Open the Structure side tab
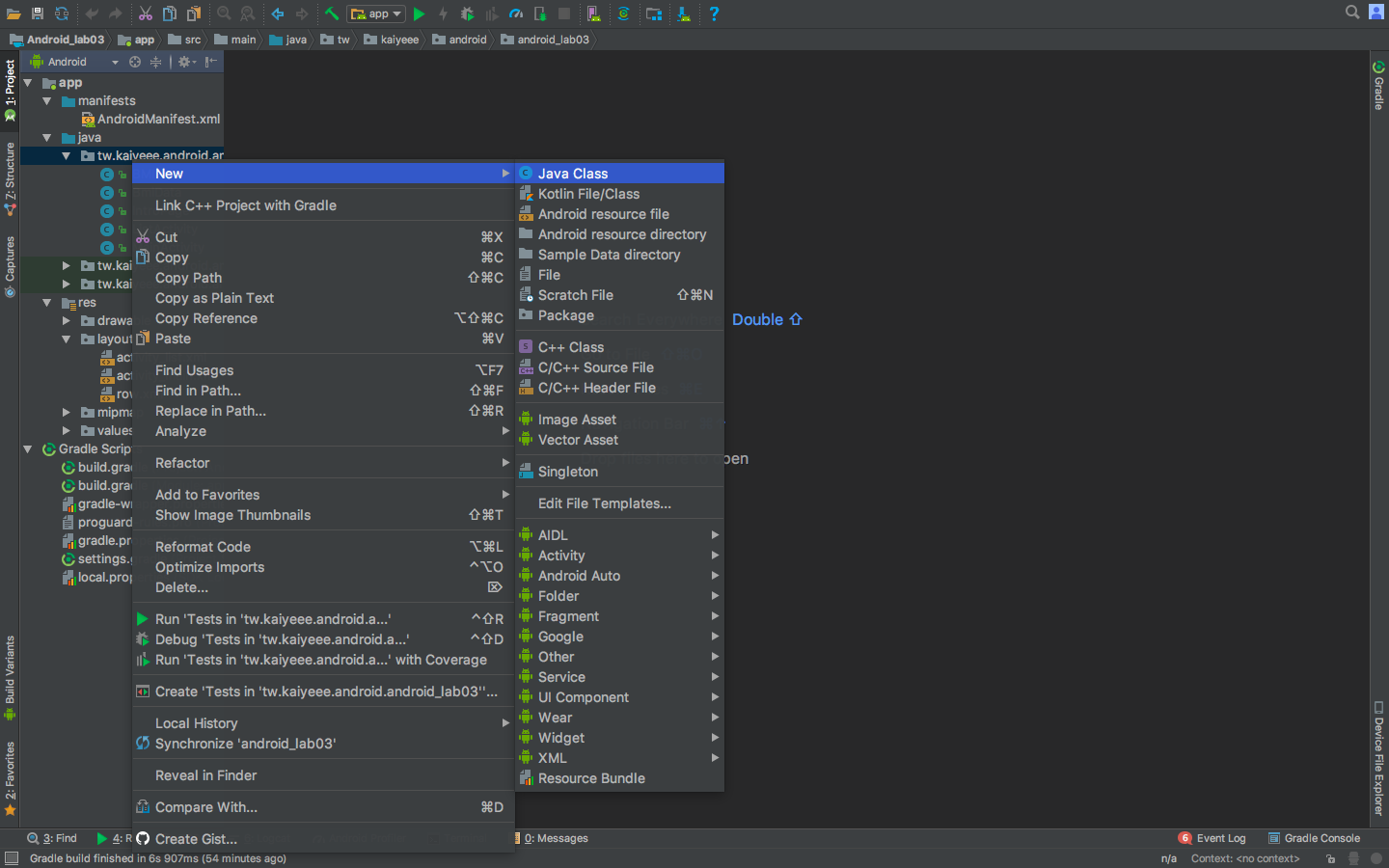1389x868 pixels. click(x=10, y=179)
